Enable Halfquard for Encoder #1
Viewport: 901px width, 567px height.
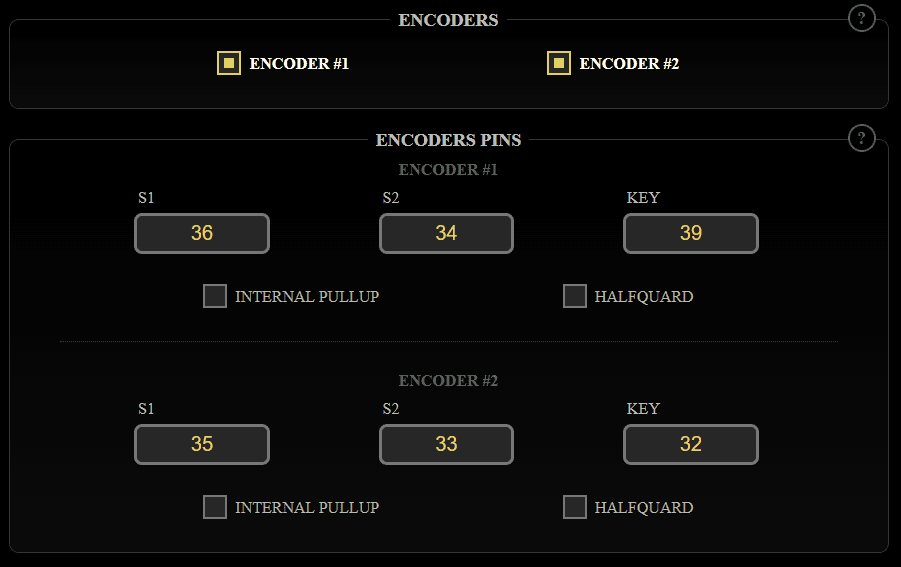(x=575, y=296)
